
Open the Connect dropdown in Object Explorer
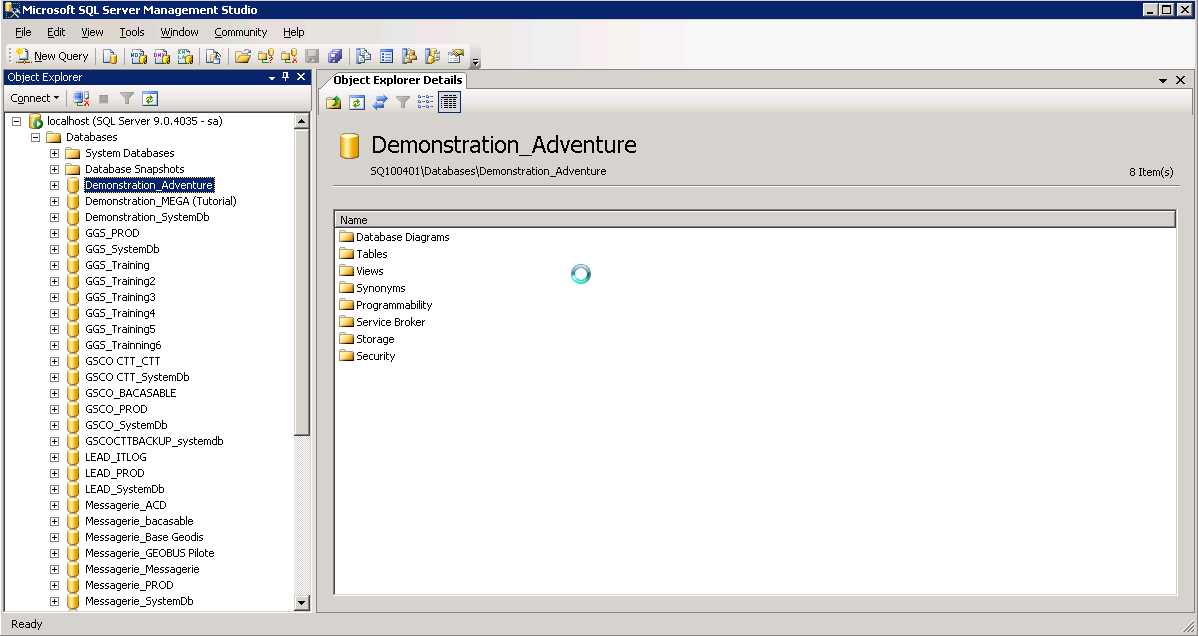coord(35,99)
